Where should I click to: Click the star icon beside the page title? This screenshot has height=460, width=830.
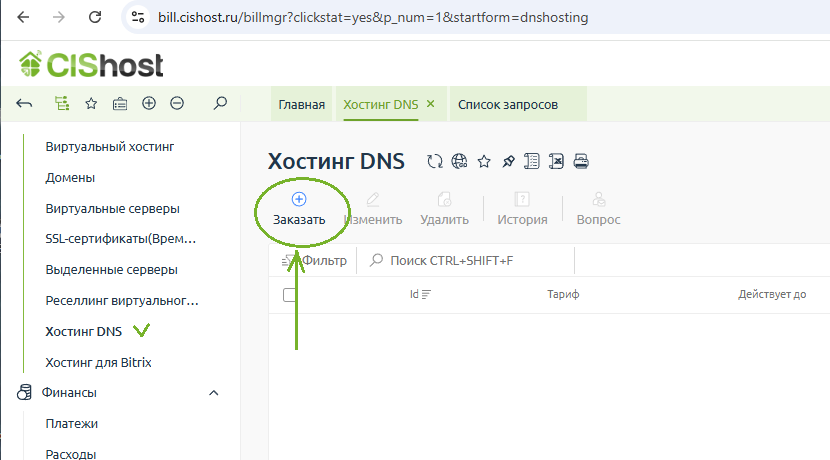484,162
